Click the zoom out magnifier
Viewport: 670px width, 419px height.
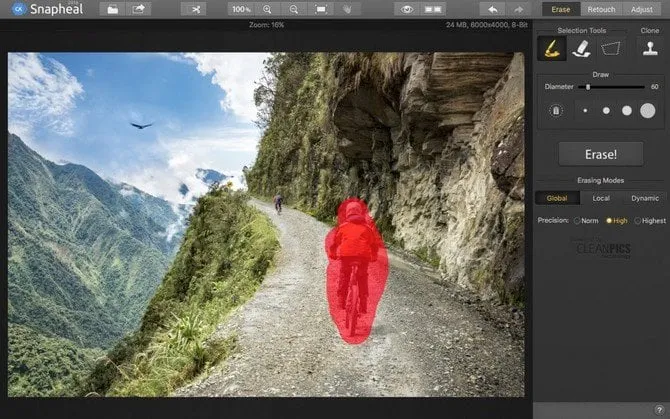pos(293,9)
